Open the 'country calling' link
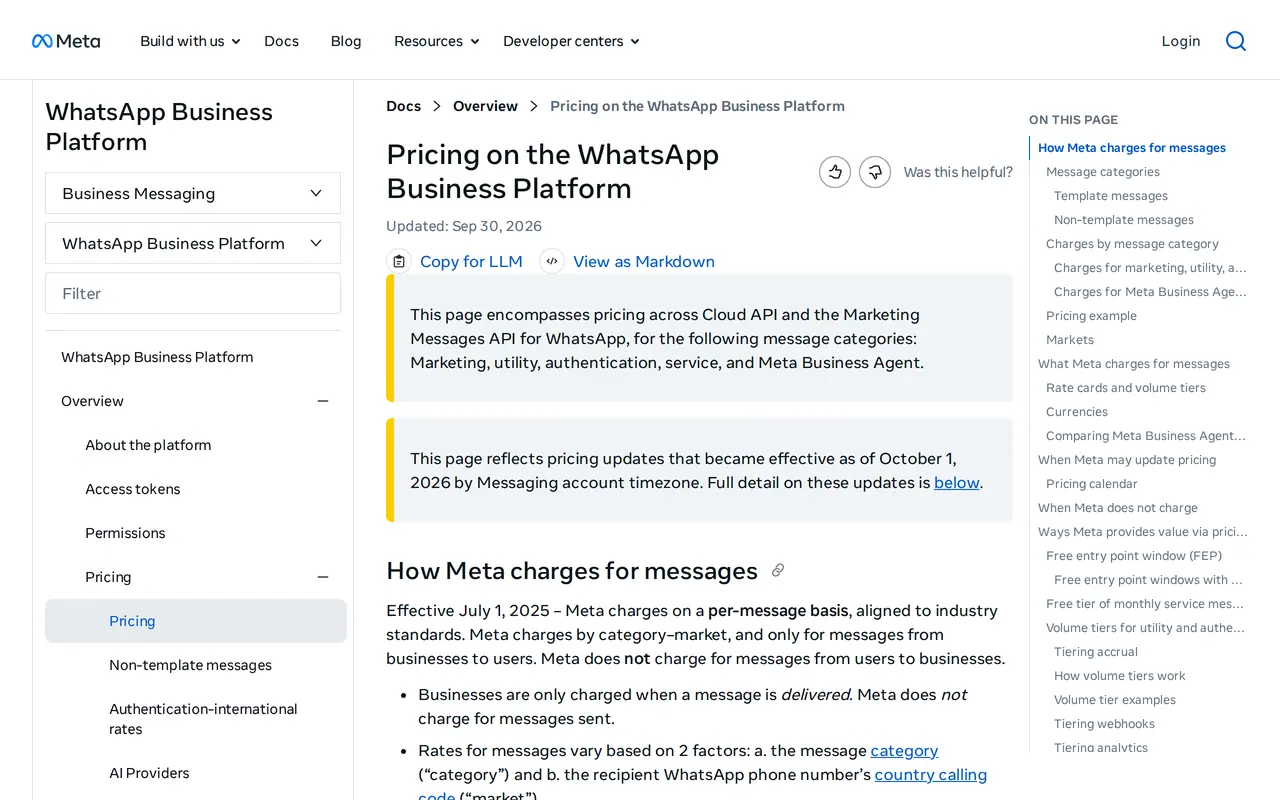The image size is (1280, 800). pos(931,774)
